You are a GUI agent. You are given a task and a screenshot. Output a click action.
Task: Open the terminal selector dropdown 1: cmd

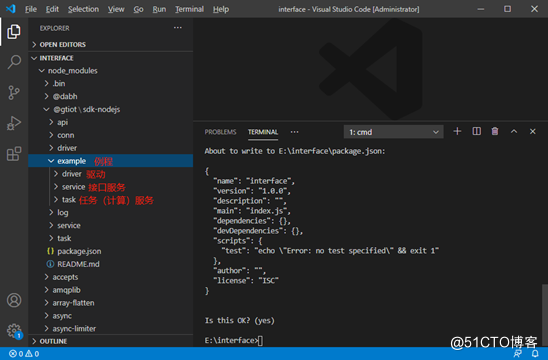[x=394, y=132]
